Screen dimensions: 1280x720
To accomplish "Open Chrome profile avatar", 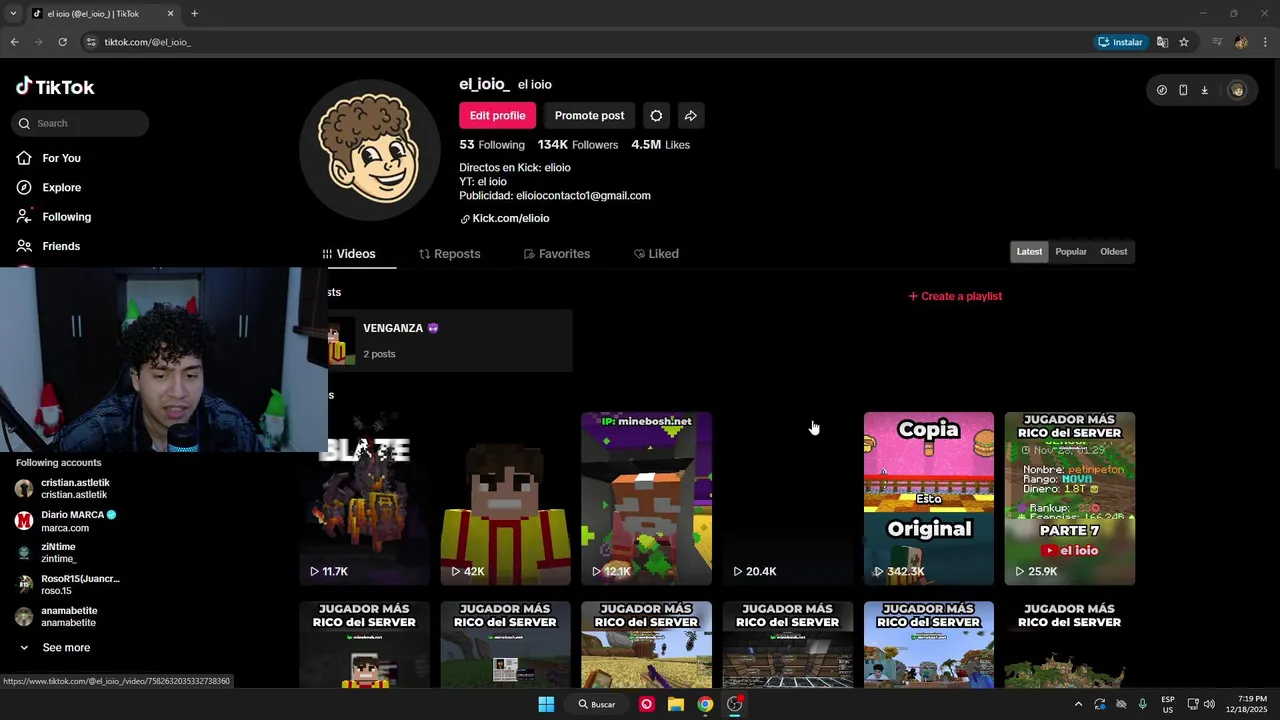I will click(1241, 42).
